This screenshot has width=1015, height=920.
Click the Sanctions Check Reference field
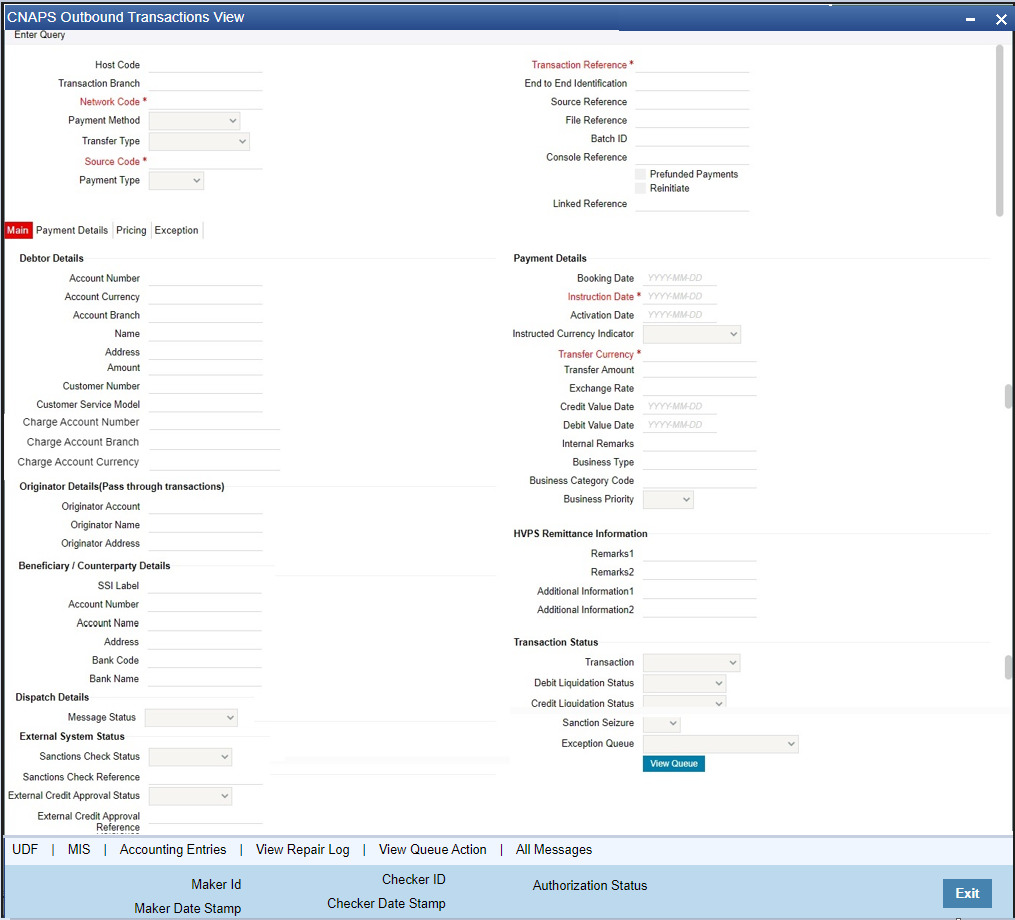click(x=205, y=777)
